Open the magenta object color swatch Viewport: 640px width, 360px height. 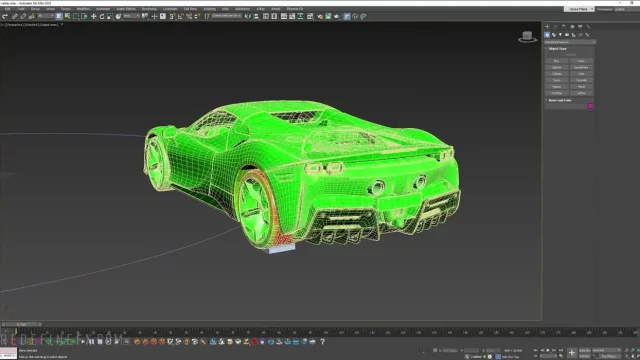(590, 106)
